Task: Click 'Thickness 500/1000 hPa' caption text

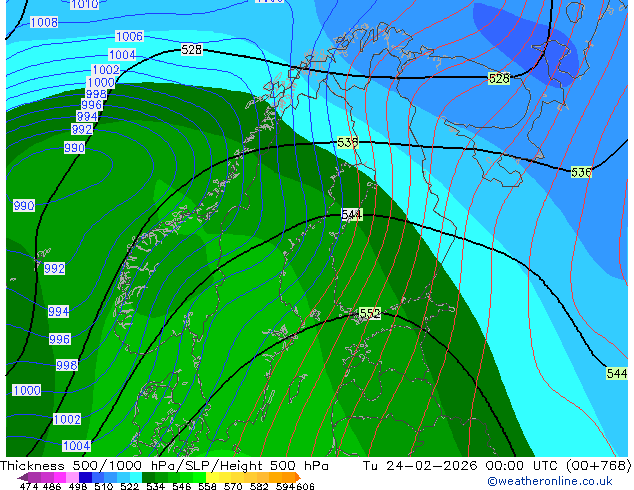Action: pos(89,466)
